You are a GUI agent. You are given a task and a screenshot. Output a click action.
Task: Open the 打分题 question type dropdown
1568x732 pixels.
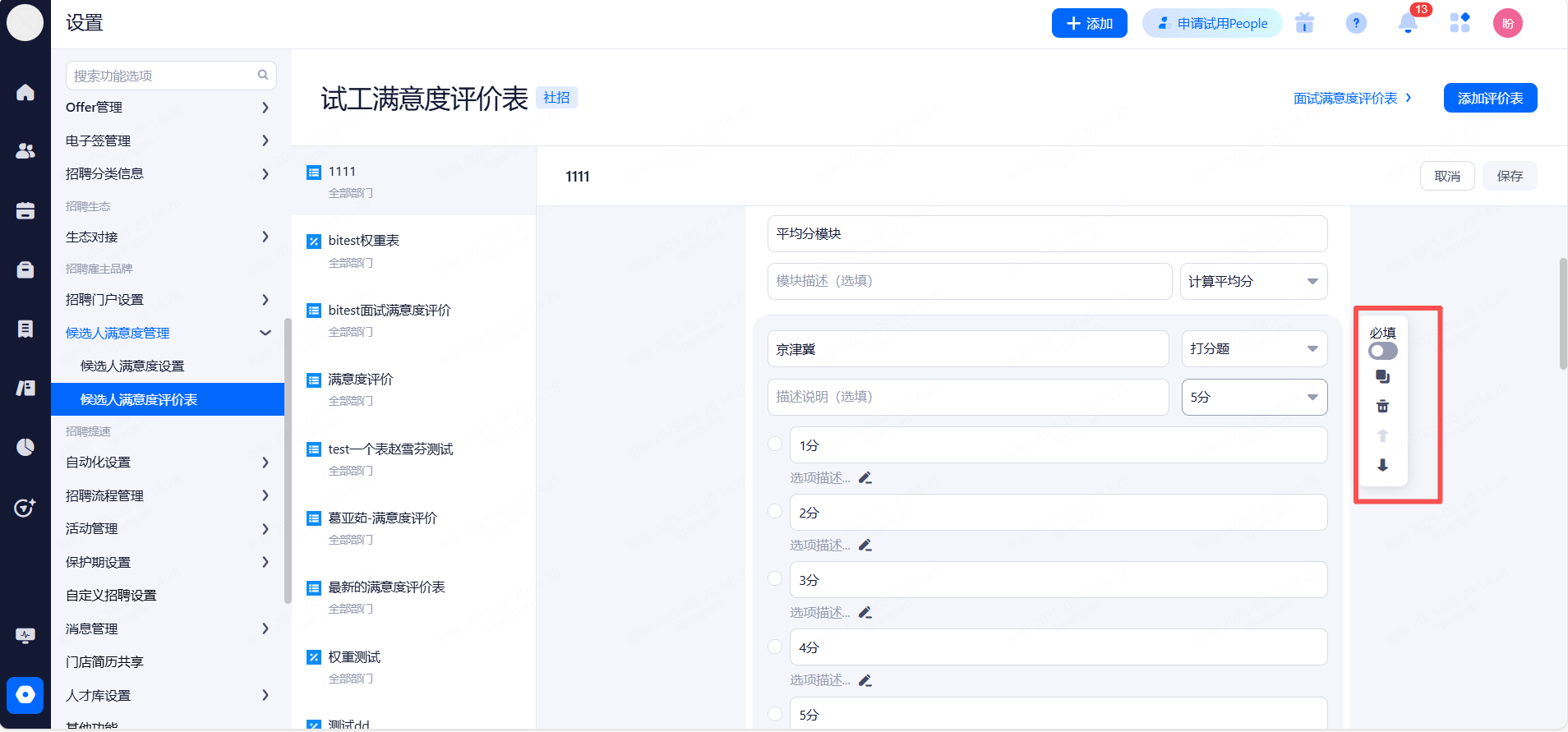pos(1253,349)
